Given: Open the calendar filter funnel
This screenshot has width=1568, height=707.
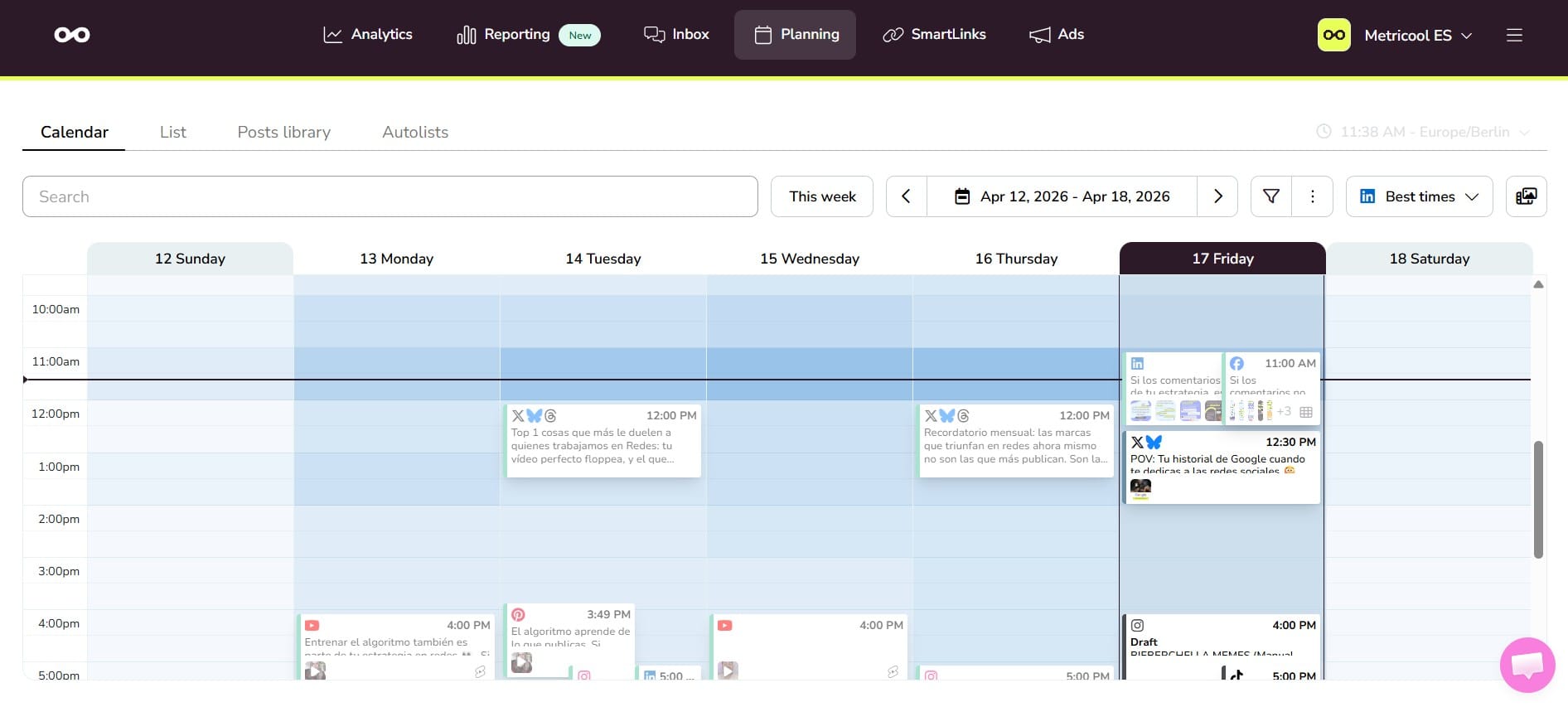Looking at the screenshot, I should click(1270, 196).
